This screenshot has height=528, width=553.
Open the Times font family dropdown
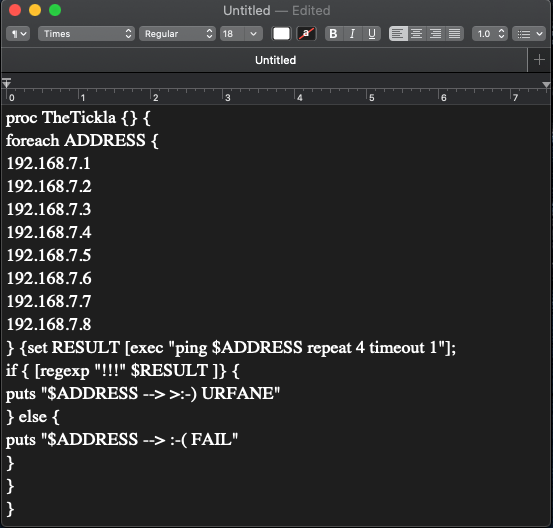tap(86, 34)
